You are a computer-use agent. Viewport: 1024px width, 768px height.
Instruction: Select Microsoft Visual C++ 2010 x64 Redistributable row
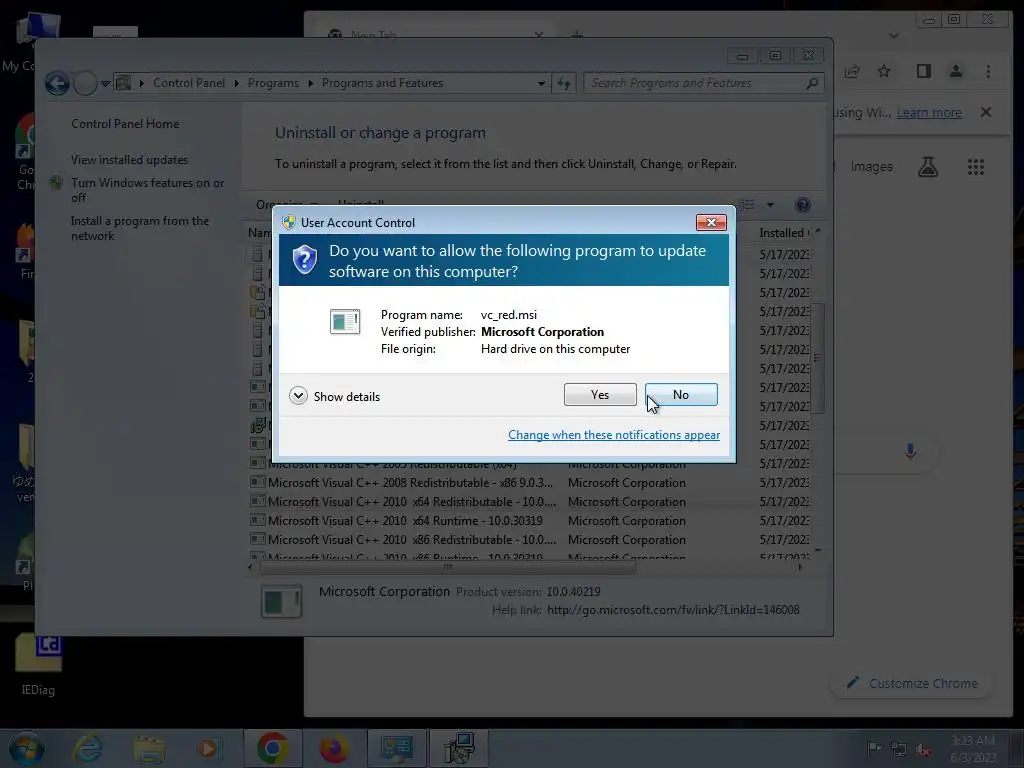529,502
